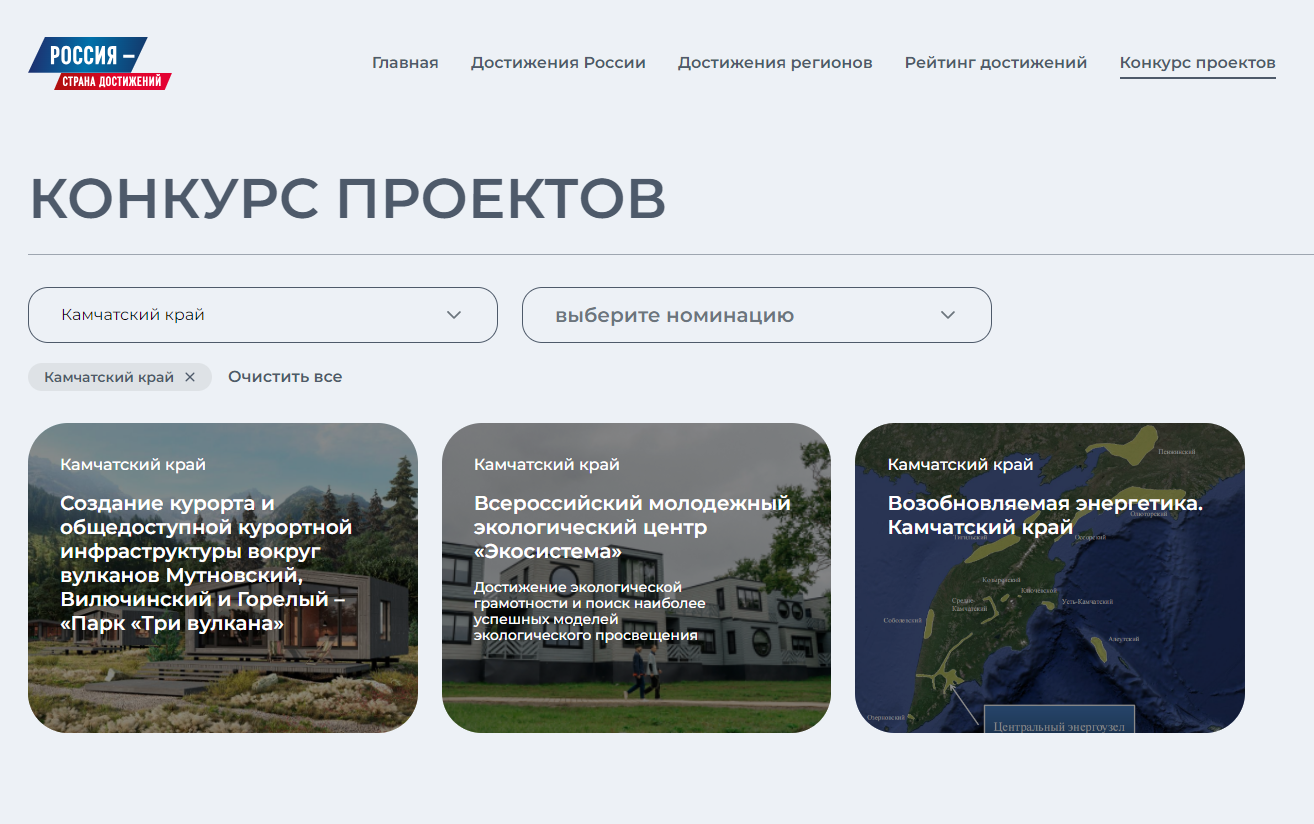Click Достижение экологической грамотности description text
This screenshot has width=1314, height=824.
(590, 611)
